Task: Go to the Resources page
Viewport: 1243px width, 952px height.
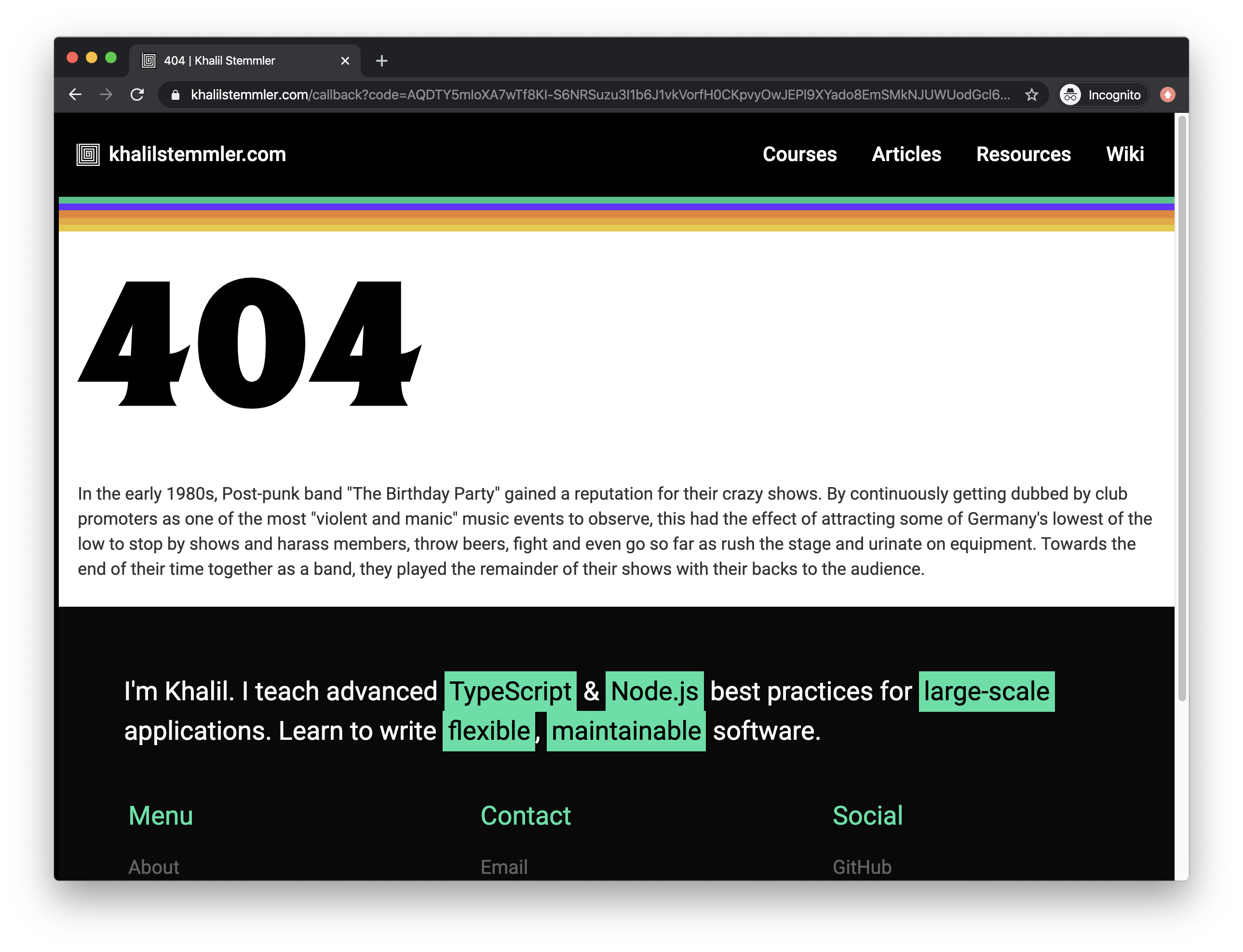Action: click(x=1023, y=154)
